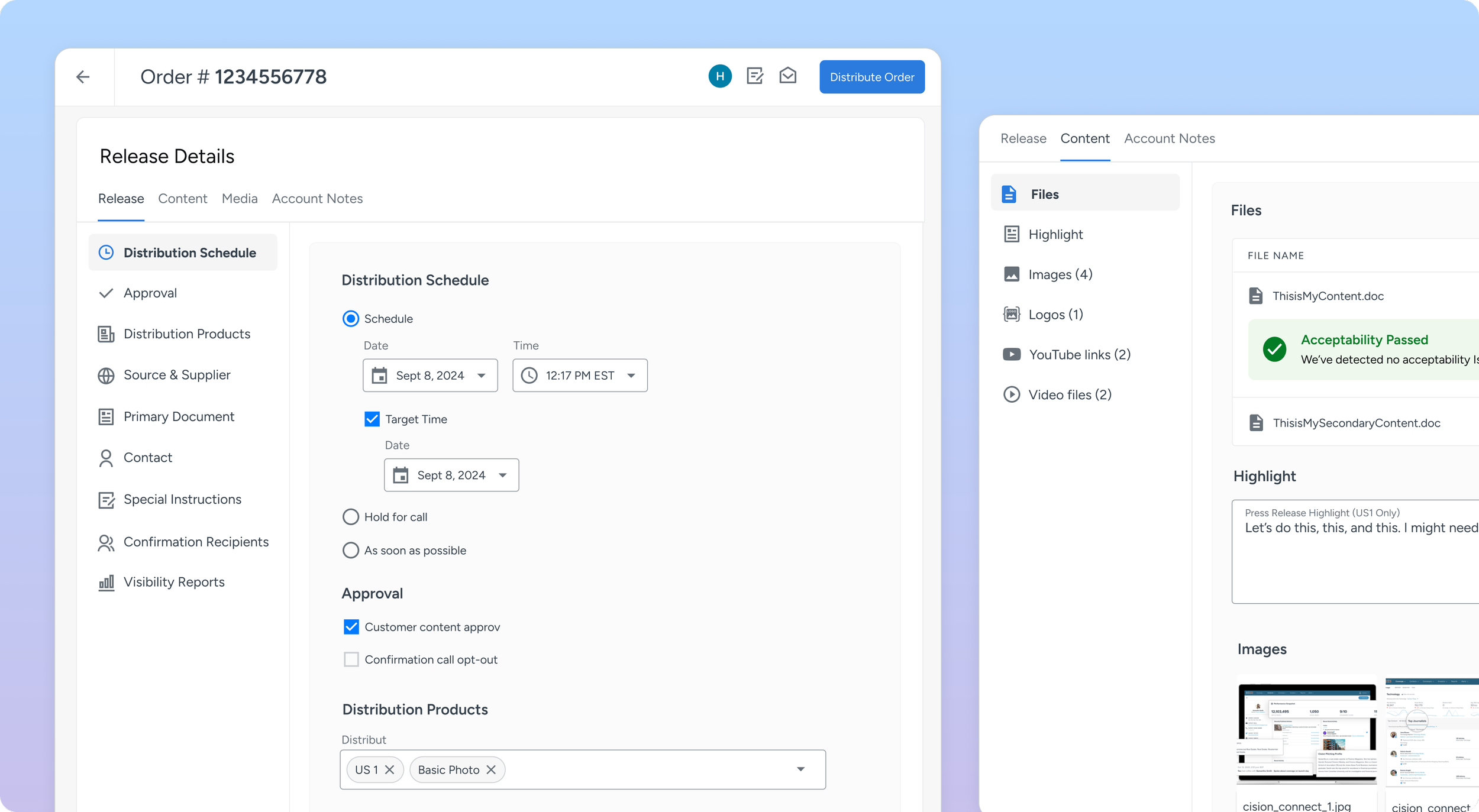Click the Distribute Order button

tap(871, 77)
